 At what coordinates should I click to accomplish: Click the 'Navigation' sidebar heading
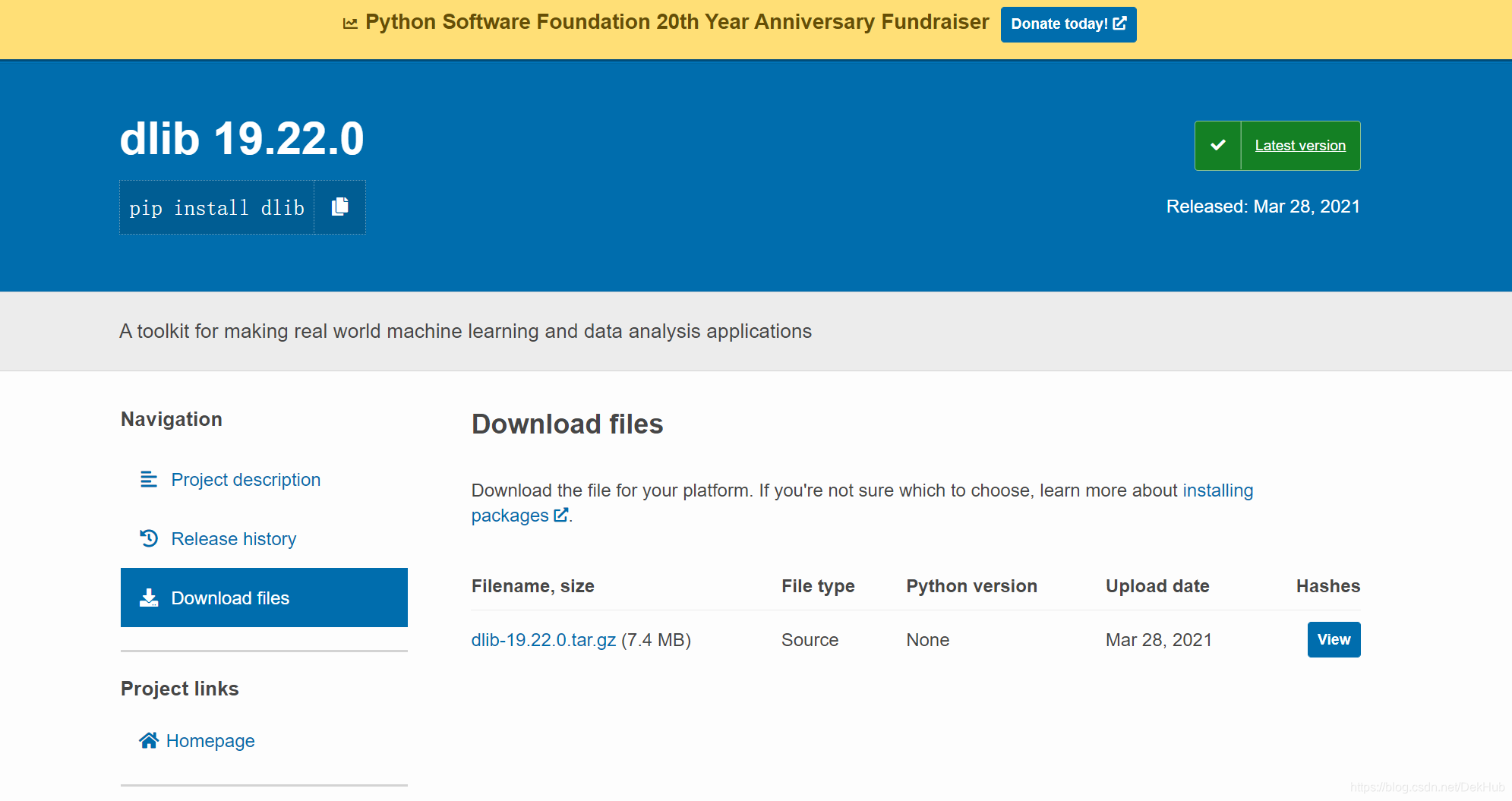pos(172,419)
